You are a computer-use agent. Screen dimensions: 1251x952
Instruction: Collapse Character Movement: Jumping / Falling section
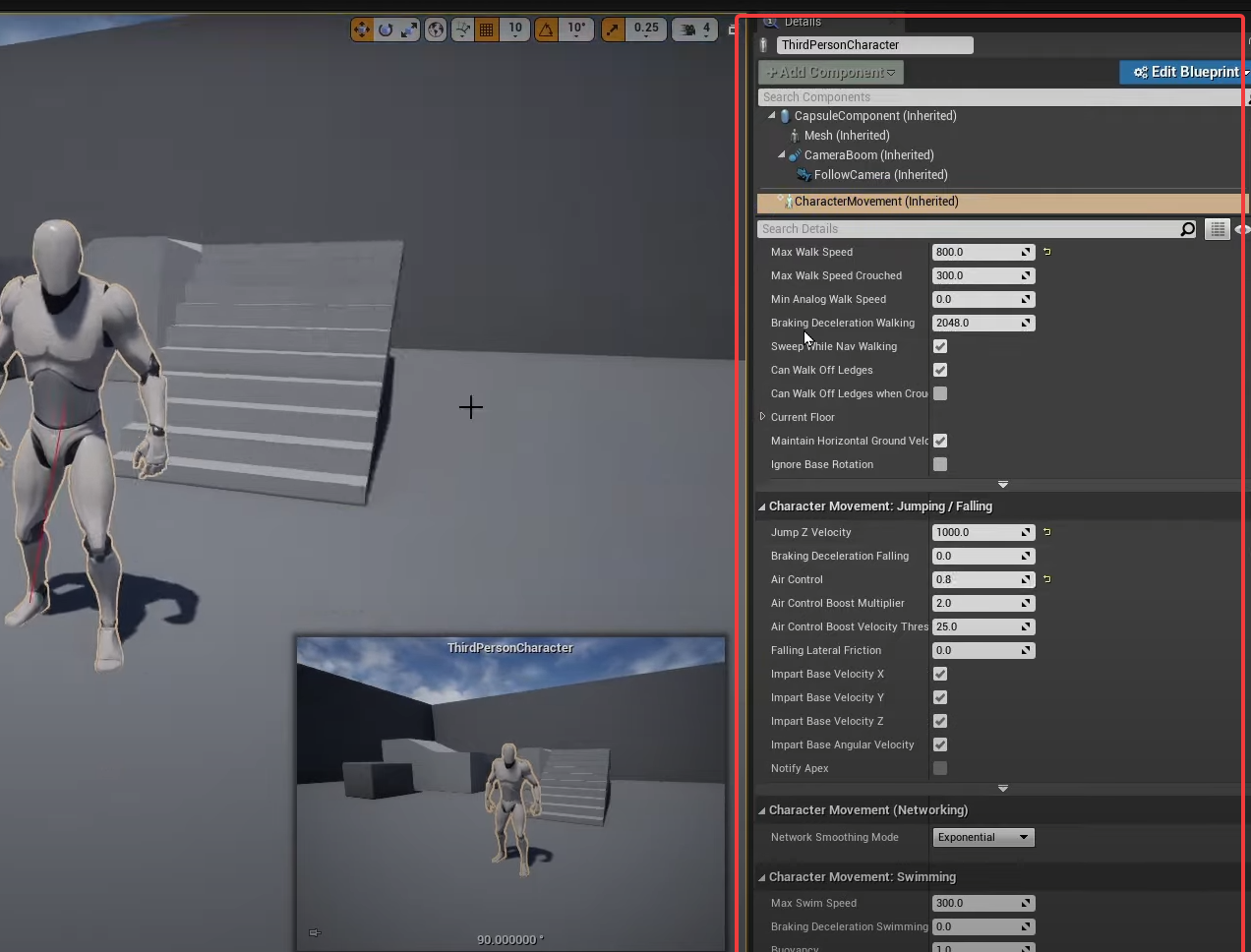click(762, 506)
